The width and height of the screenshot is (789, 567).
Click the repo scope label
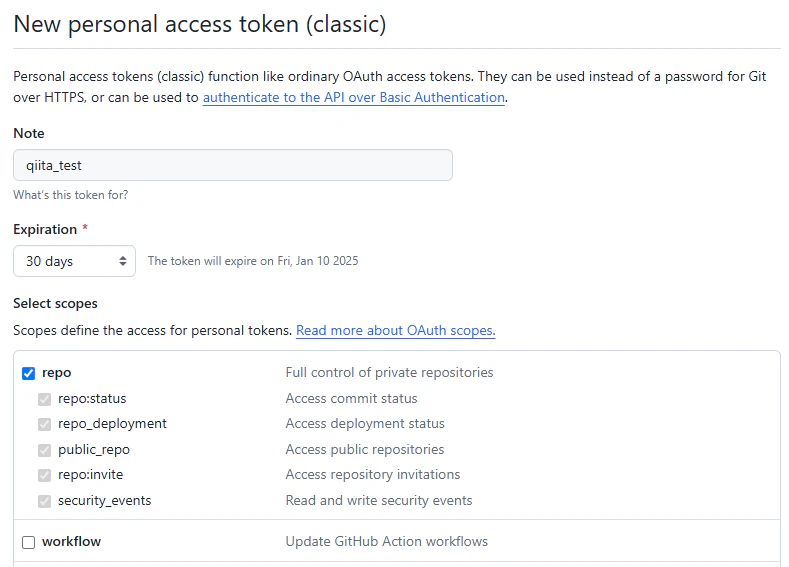click(x=56, y=373)
